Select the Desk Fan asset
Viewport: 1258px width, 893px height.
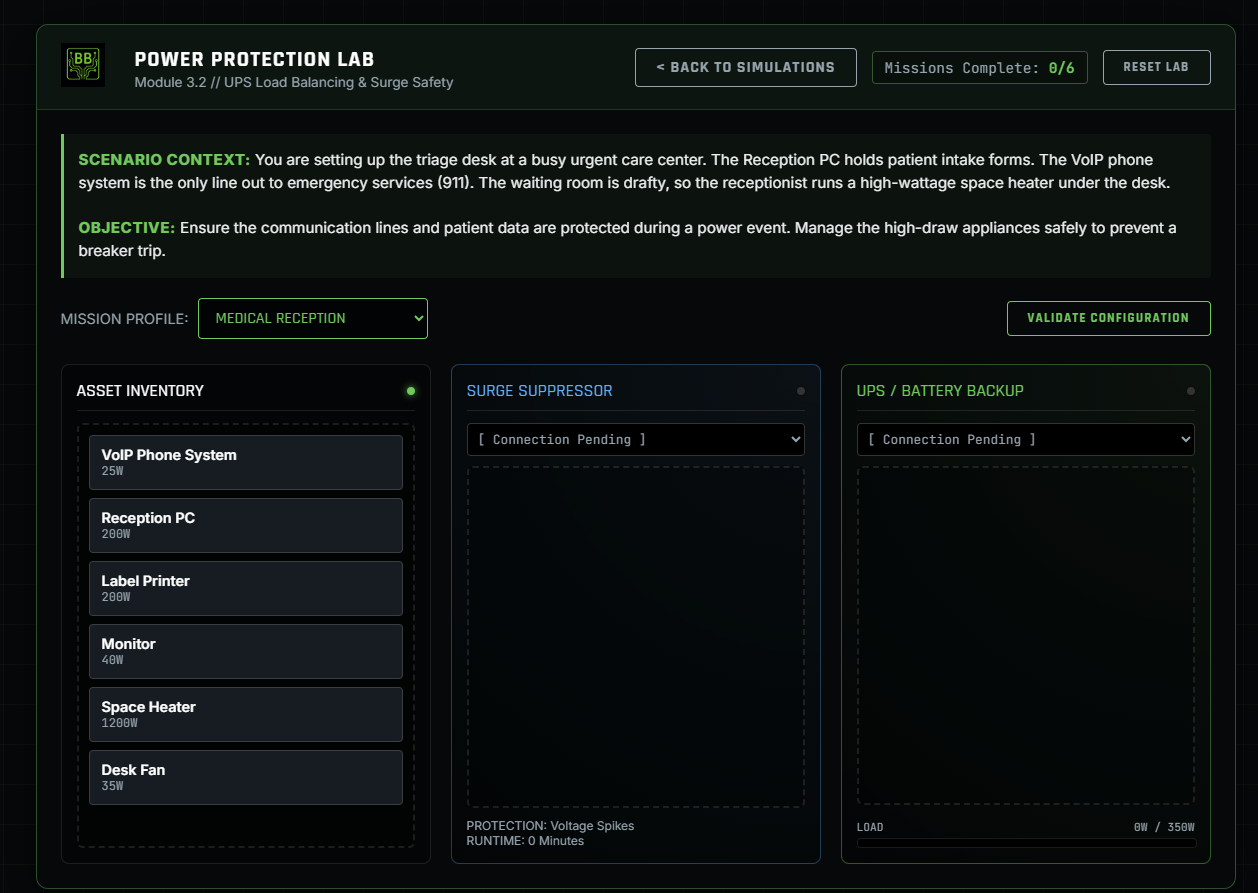[245, 777]
